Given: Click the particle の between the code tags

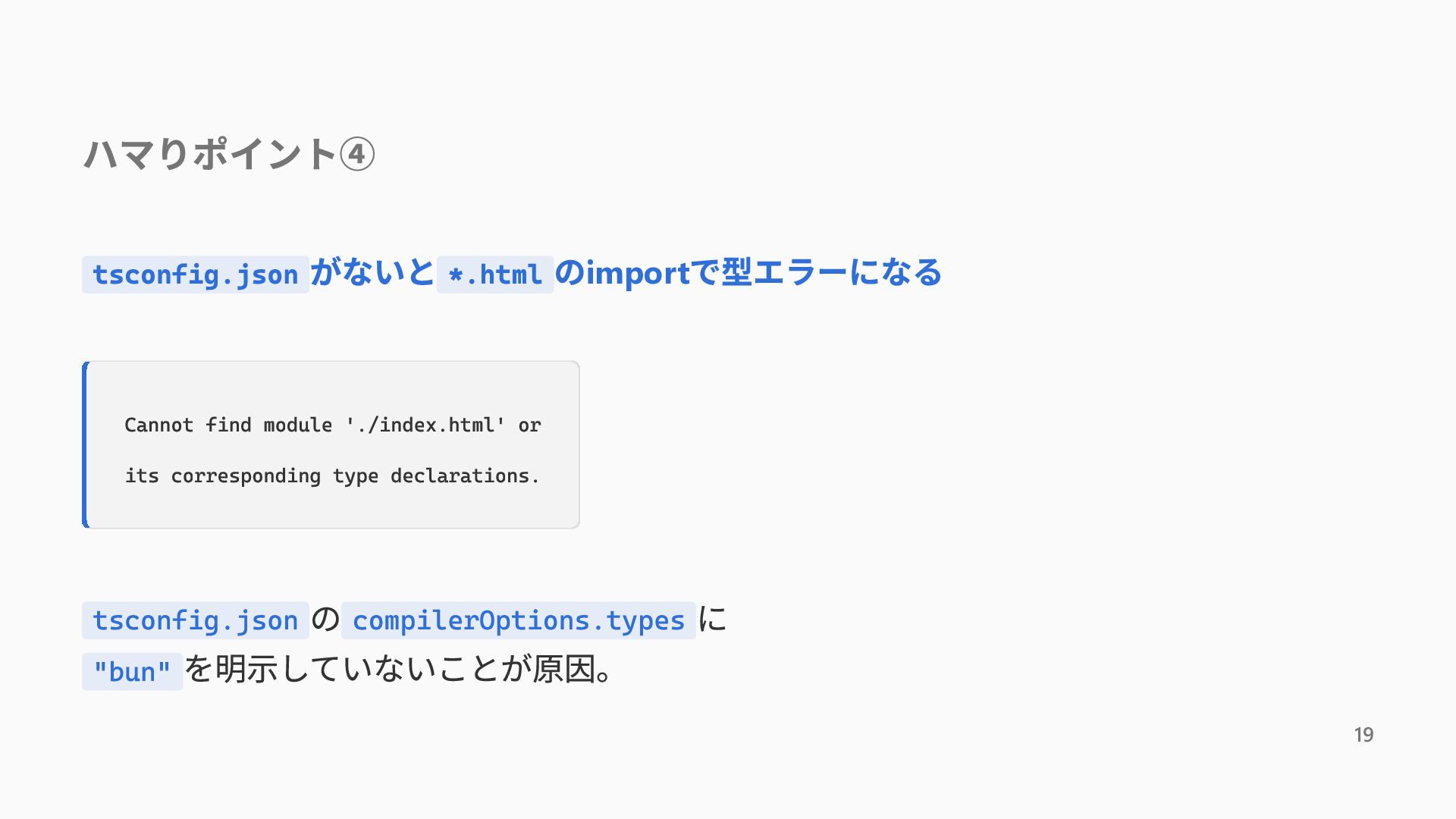Looking at the screenshot, I should [x=325, y=620].
